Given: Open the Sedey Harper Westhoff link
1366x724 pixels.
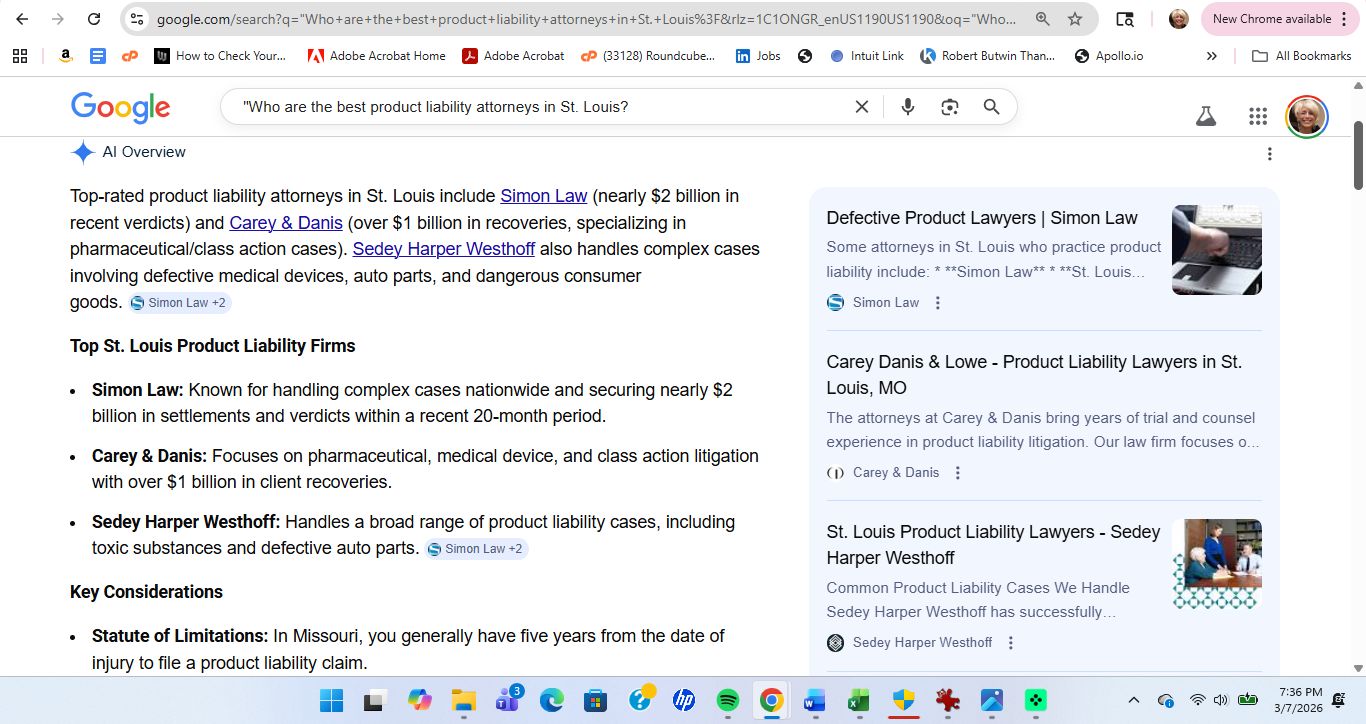Looking at the screenshot, I should pyautogui.click(x=444, y=249).
